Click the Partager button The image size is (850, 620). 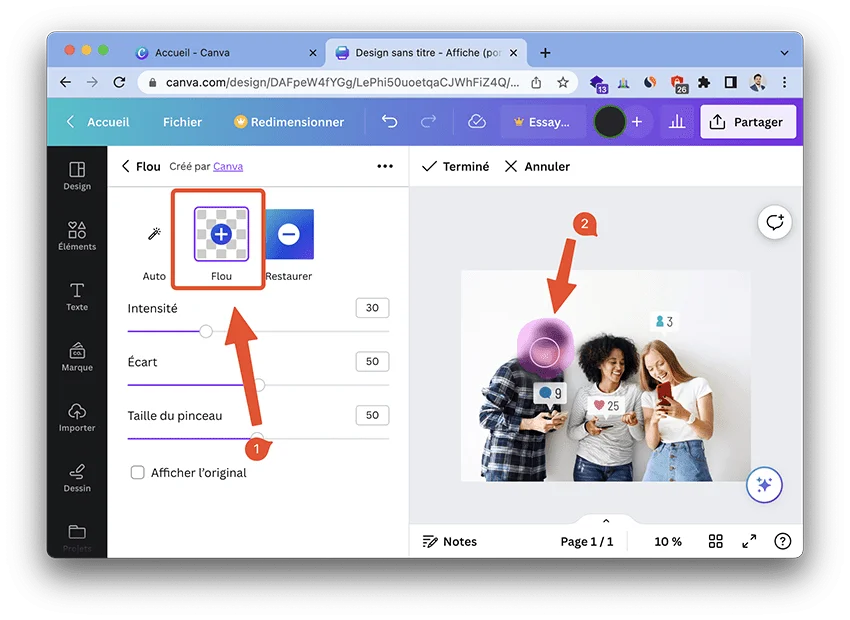(x=748, y=122)
